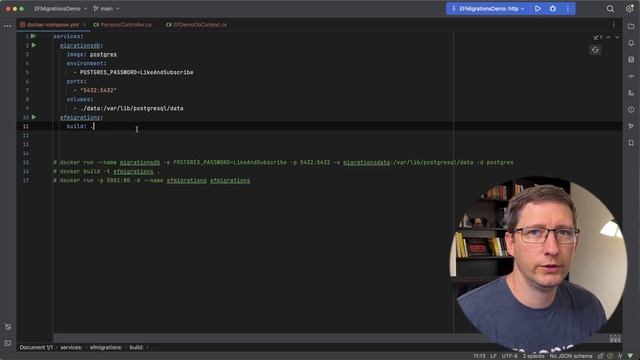Click line number 14 in gutter
This screenshot has width=640, height=360.
point(26,153)
